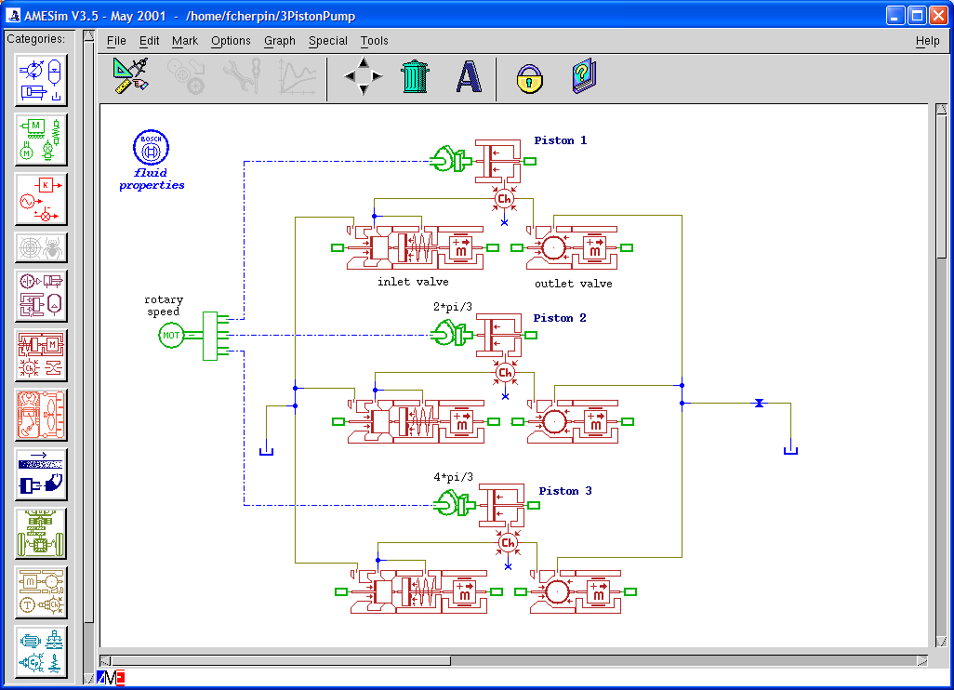Image resolution: width=954 pixels, height=690 pixels.
Task: Open the Special menu
Action: [x=327, y=41]
